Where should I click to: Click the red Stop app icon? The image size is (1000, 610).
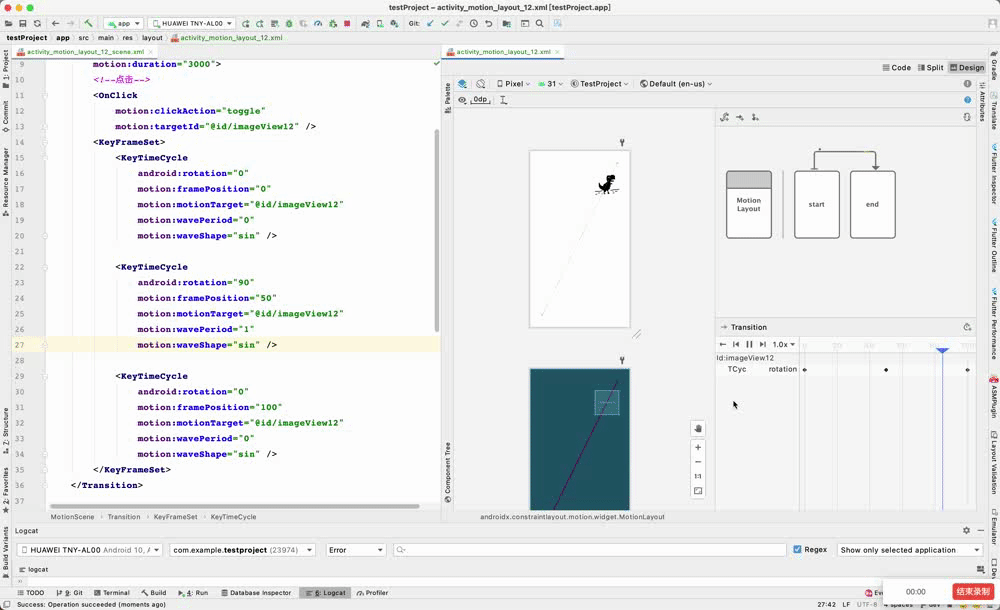(347, 24)
